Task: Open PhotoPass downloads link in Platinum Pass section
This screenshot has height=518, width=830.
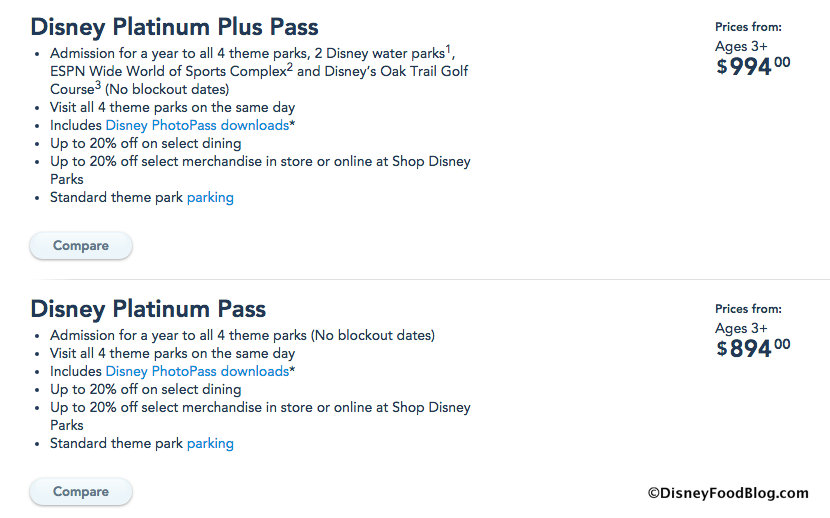Action: pos(197,371)
